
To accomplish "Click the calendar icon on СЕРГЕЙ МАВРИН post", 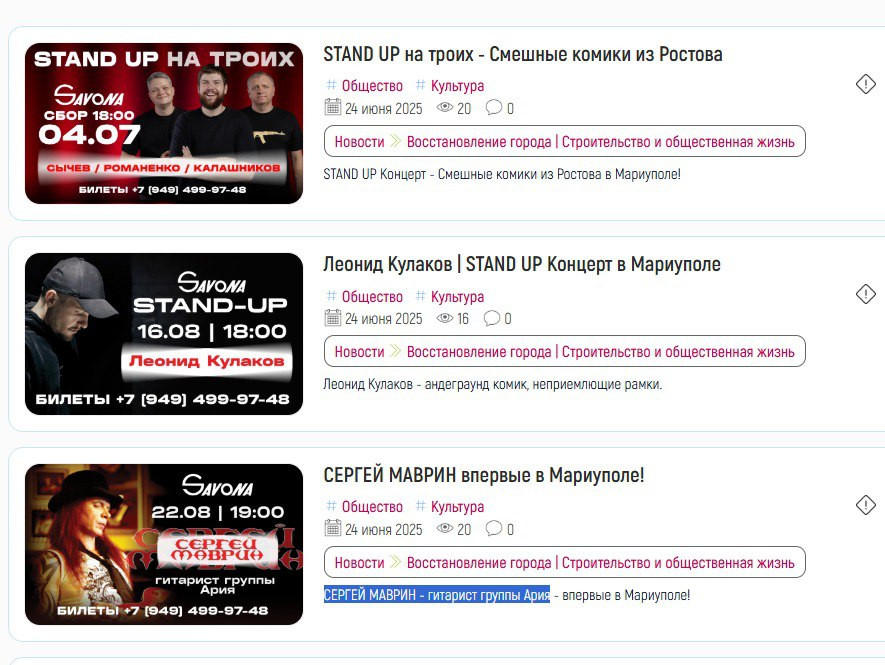I will 333,528.
